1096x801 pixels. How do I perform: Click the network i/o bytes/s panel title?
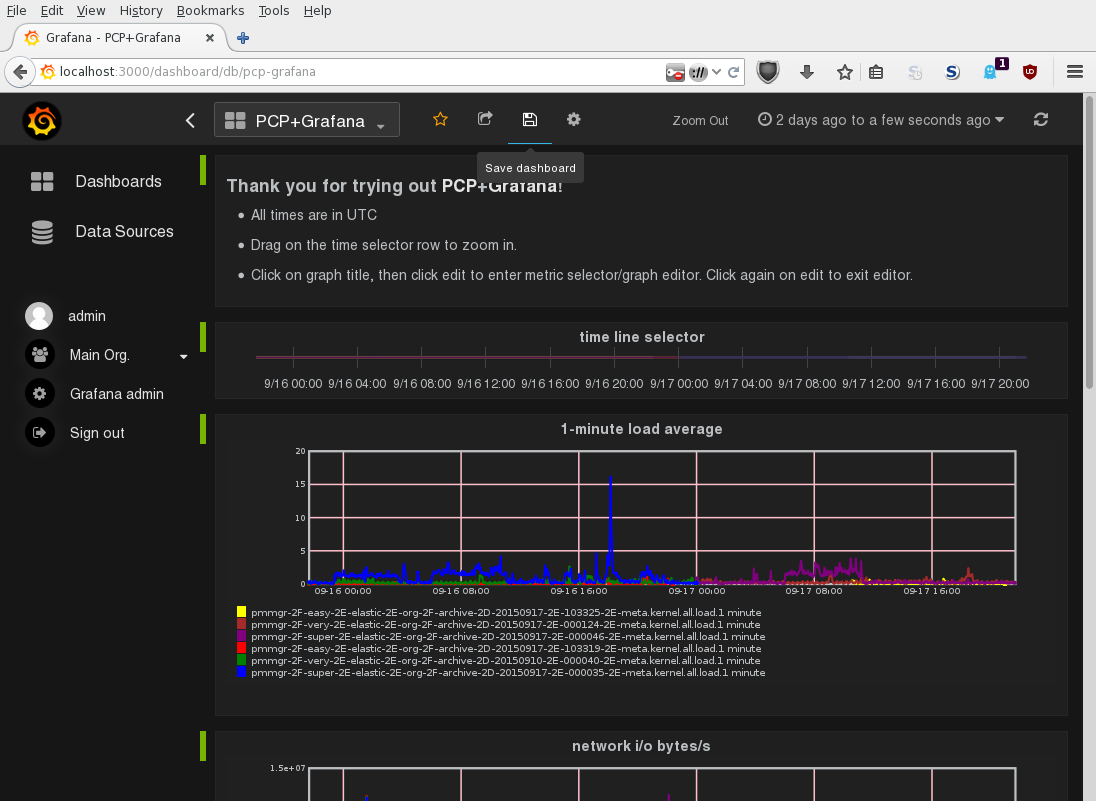641,746
